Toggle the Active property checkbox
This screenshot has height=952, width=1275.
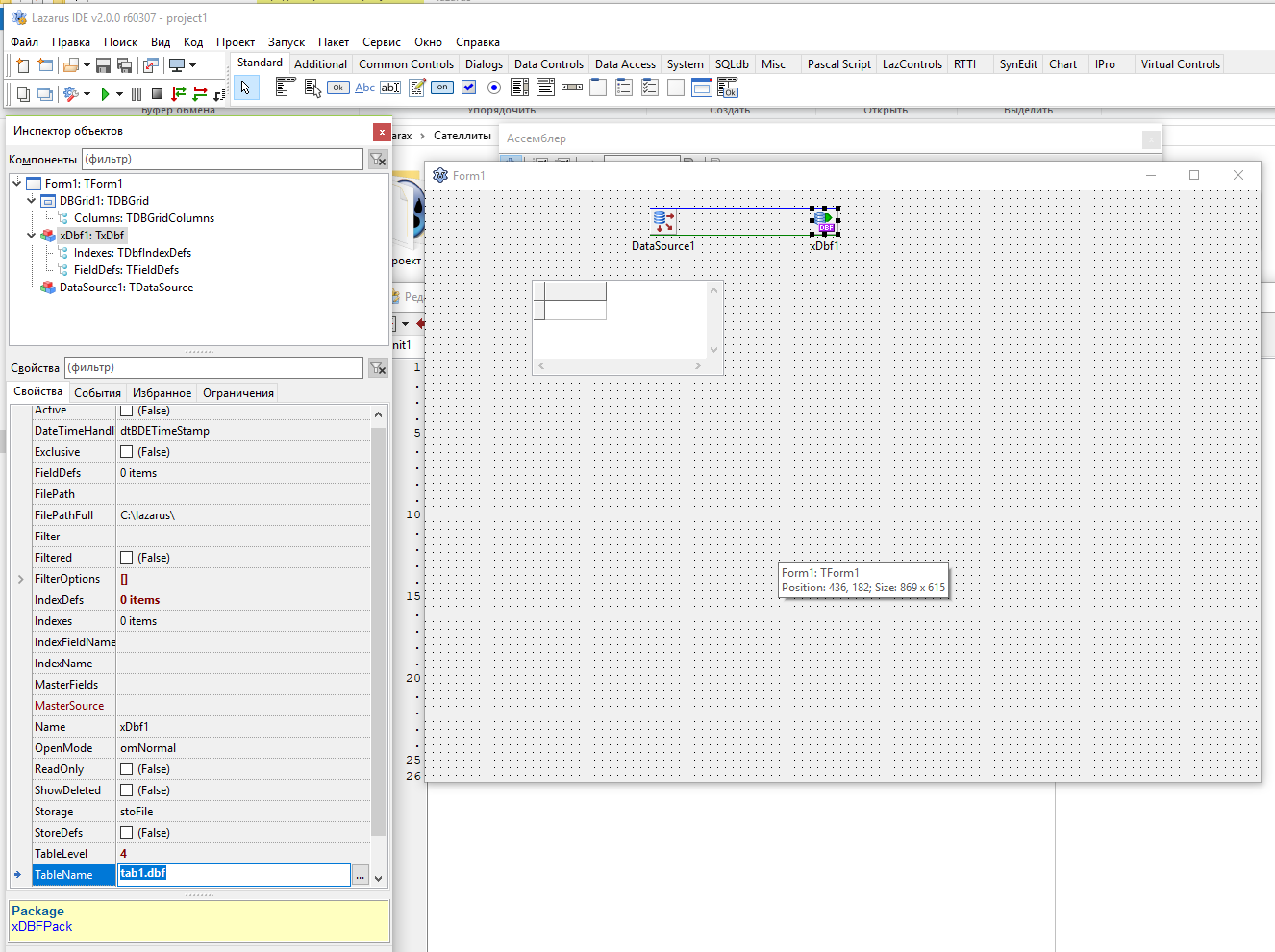[126, 411]
